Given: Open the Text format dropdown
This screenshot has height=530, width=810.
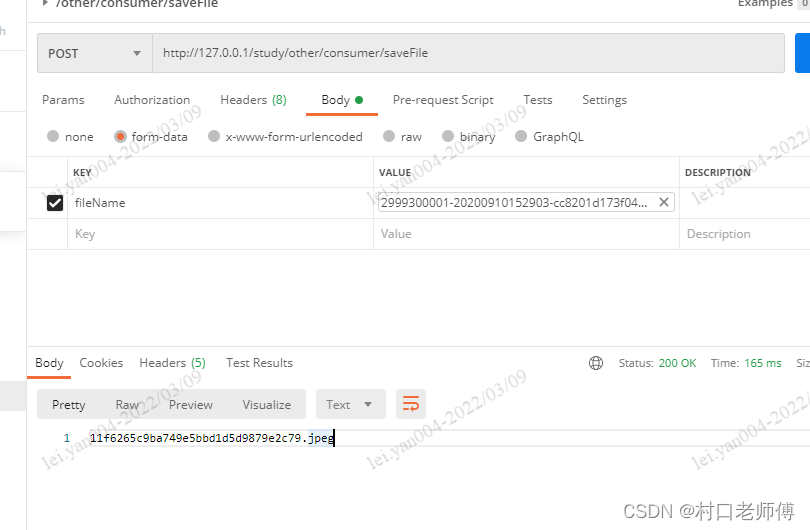Looking at the screenshot, I should (x=351, y=404).
